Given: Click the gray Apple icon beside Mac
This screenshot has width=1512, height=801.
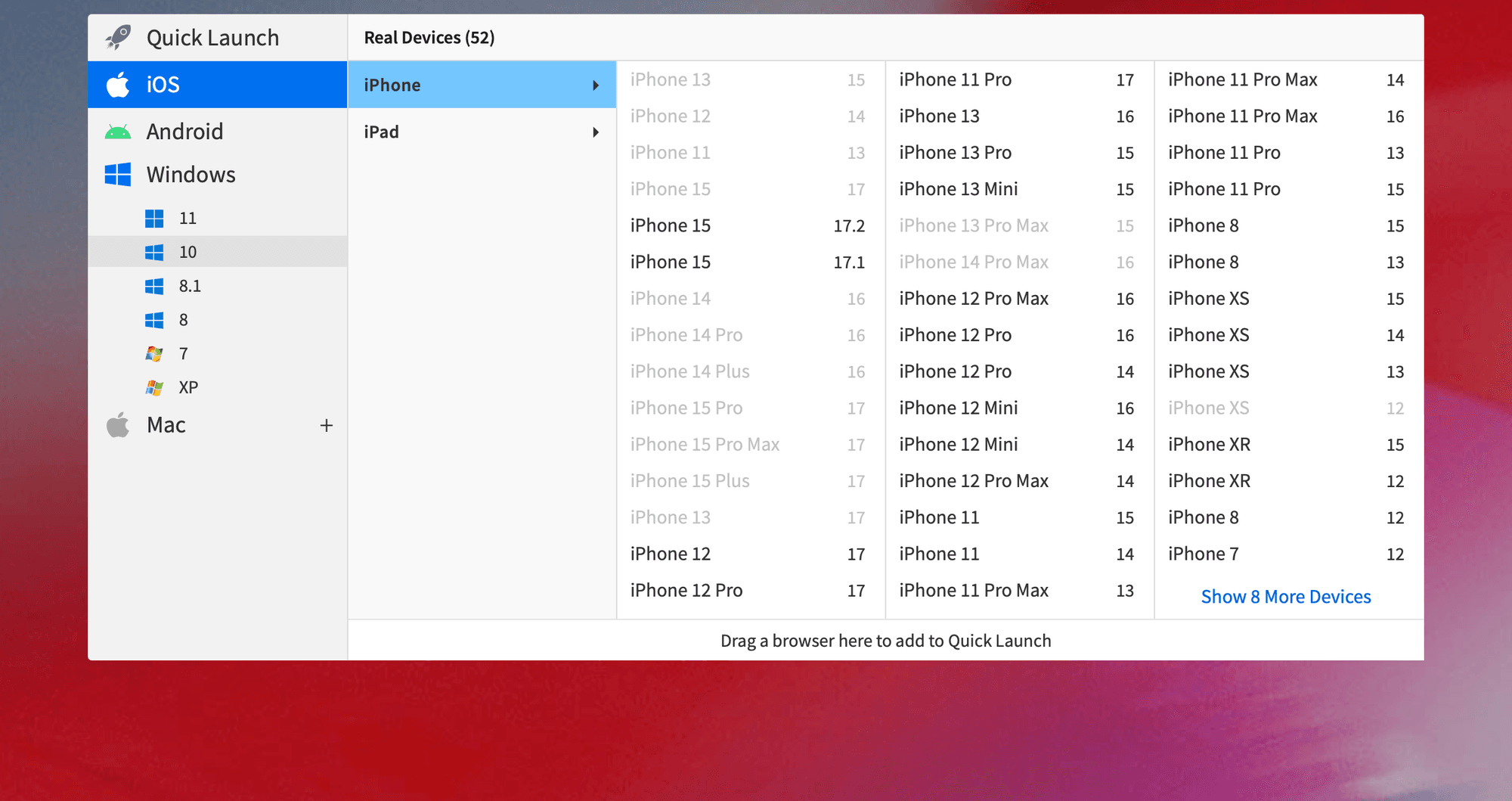Looking at the screenshot, I should pyautogui.click(x=118, y=425).
